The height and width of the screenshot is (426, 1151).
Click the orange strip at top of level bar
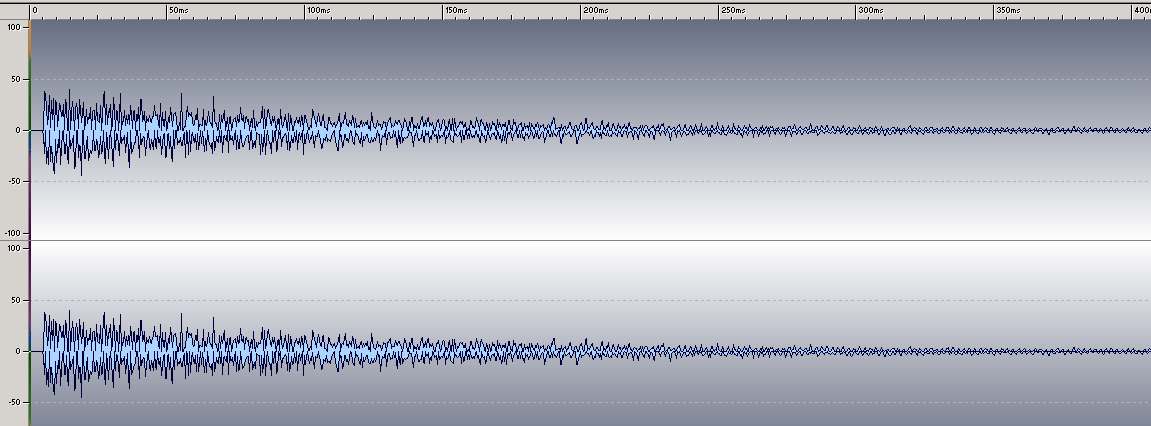tap(30, 37)
